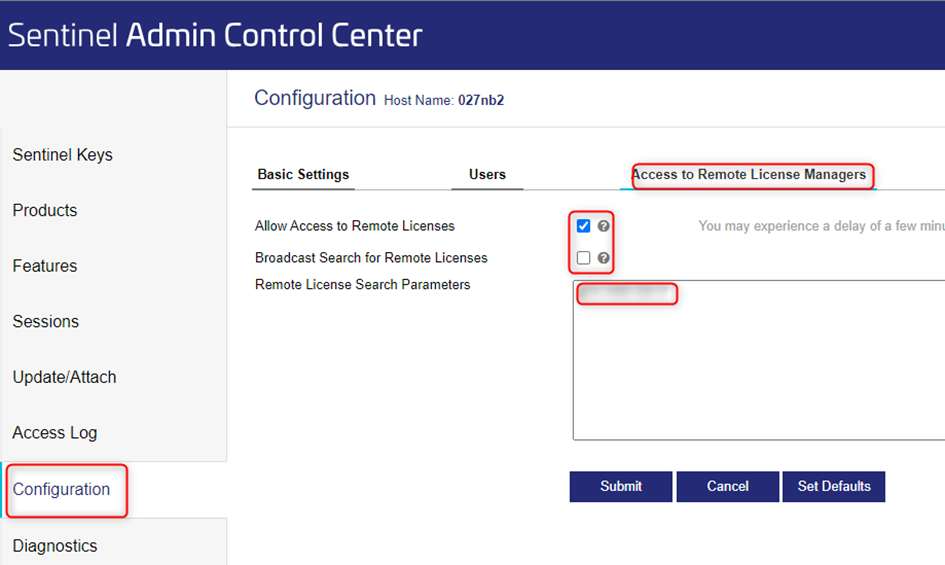This screenshot has height=565, width=945.
Task: Open Diagnostics from the sidebar
Action: pyautogui.click(x=55, y=546)
